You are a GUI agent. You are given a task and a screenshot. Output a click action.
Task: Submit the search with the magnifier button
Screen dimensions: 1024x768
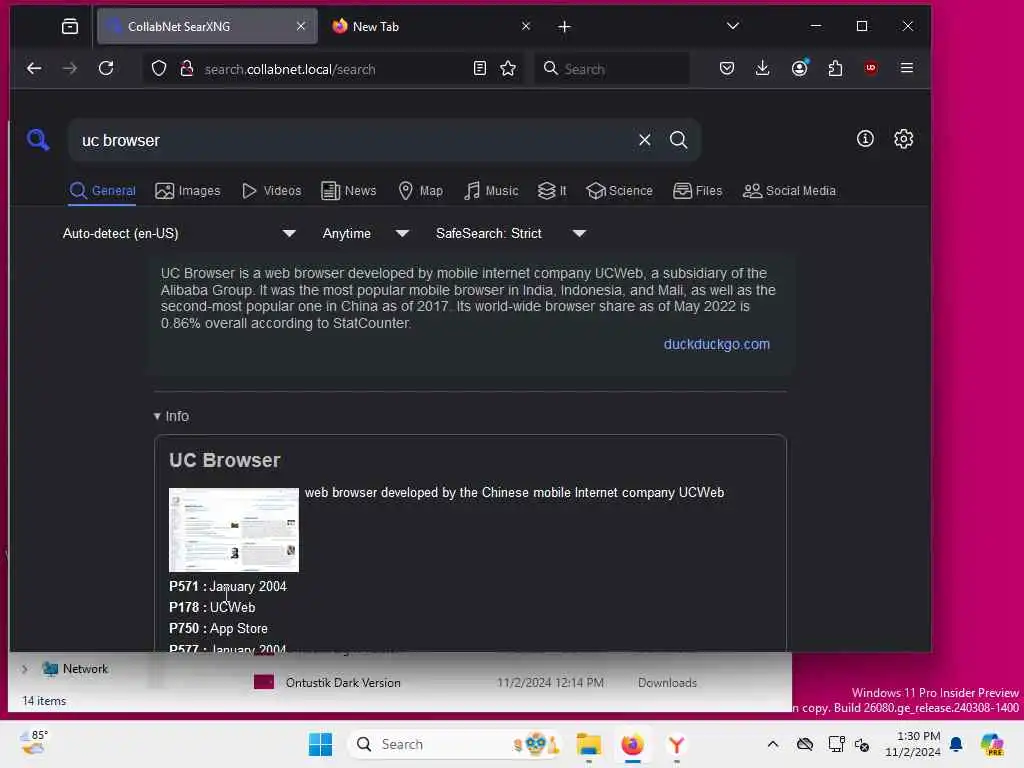679,140
